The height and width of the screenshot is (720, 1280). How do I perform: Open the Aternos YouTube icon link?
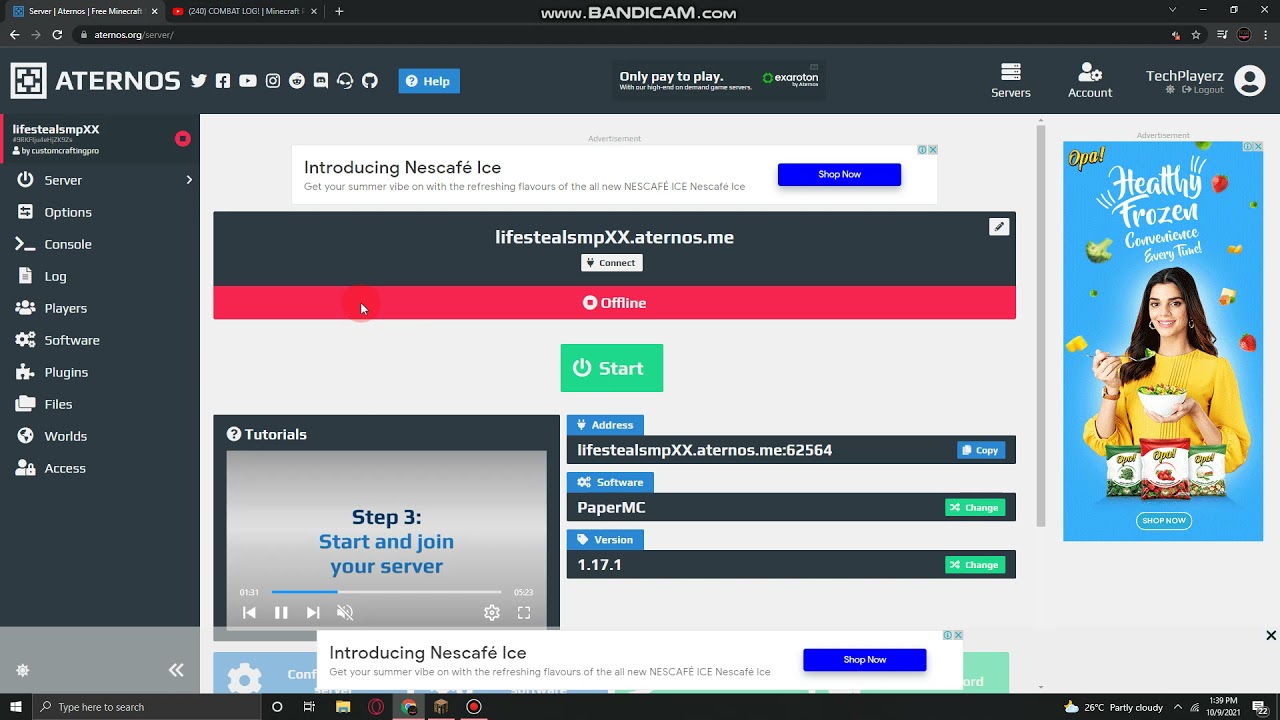point(248,81)
